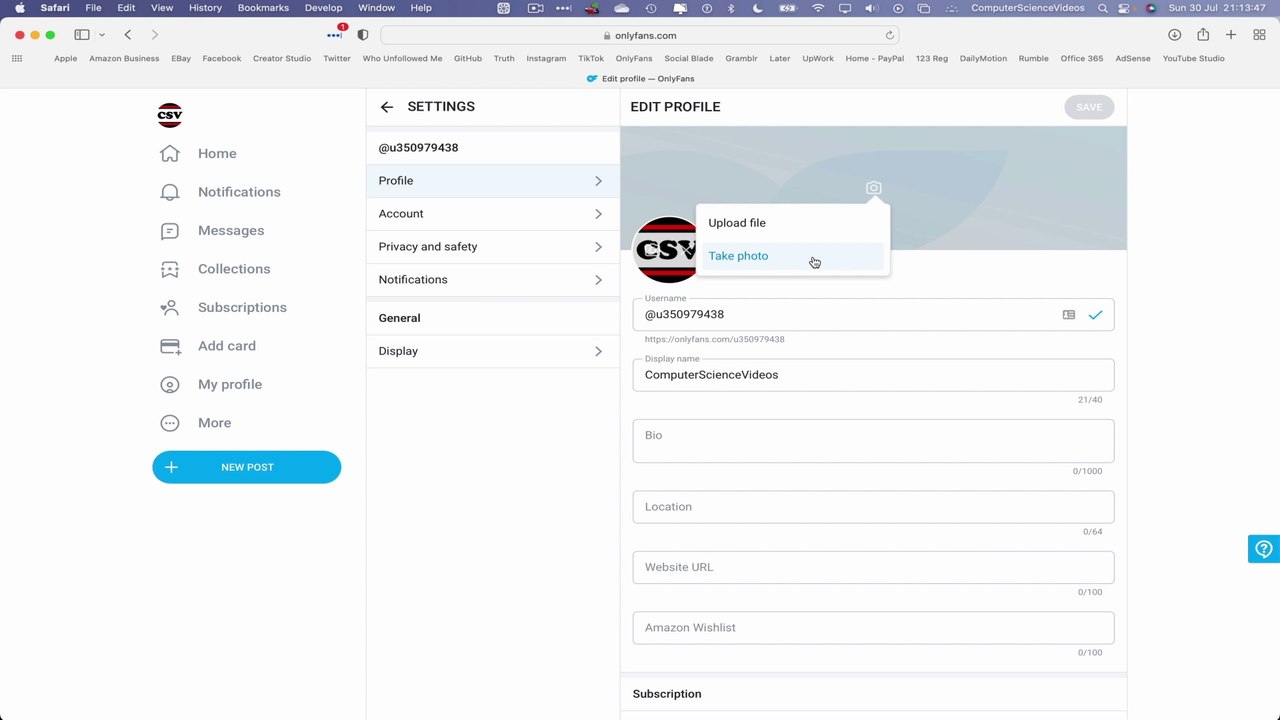Open the My profile icon
Viewport: 1280px width, 720px height.
click(170, 385)
